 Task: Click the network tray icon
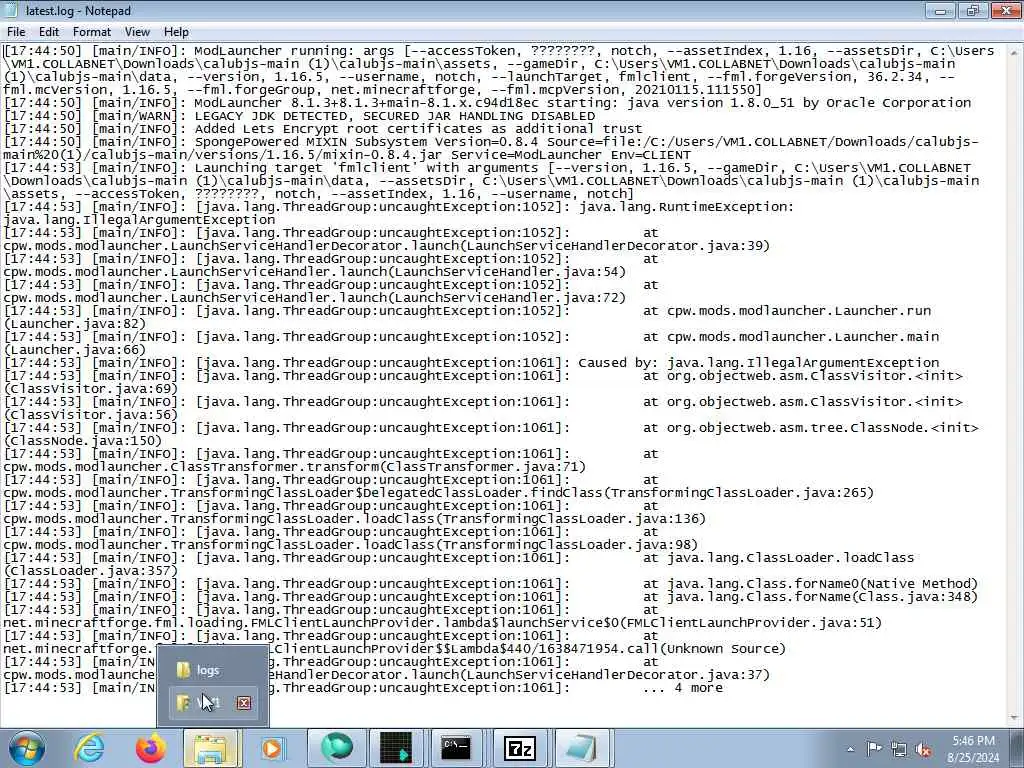pyautogui.click(x=899, y=749)
